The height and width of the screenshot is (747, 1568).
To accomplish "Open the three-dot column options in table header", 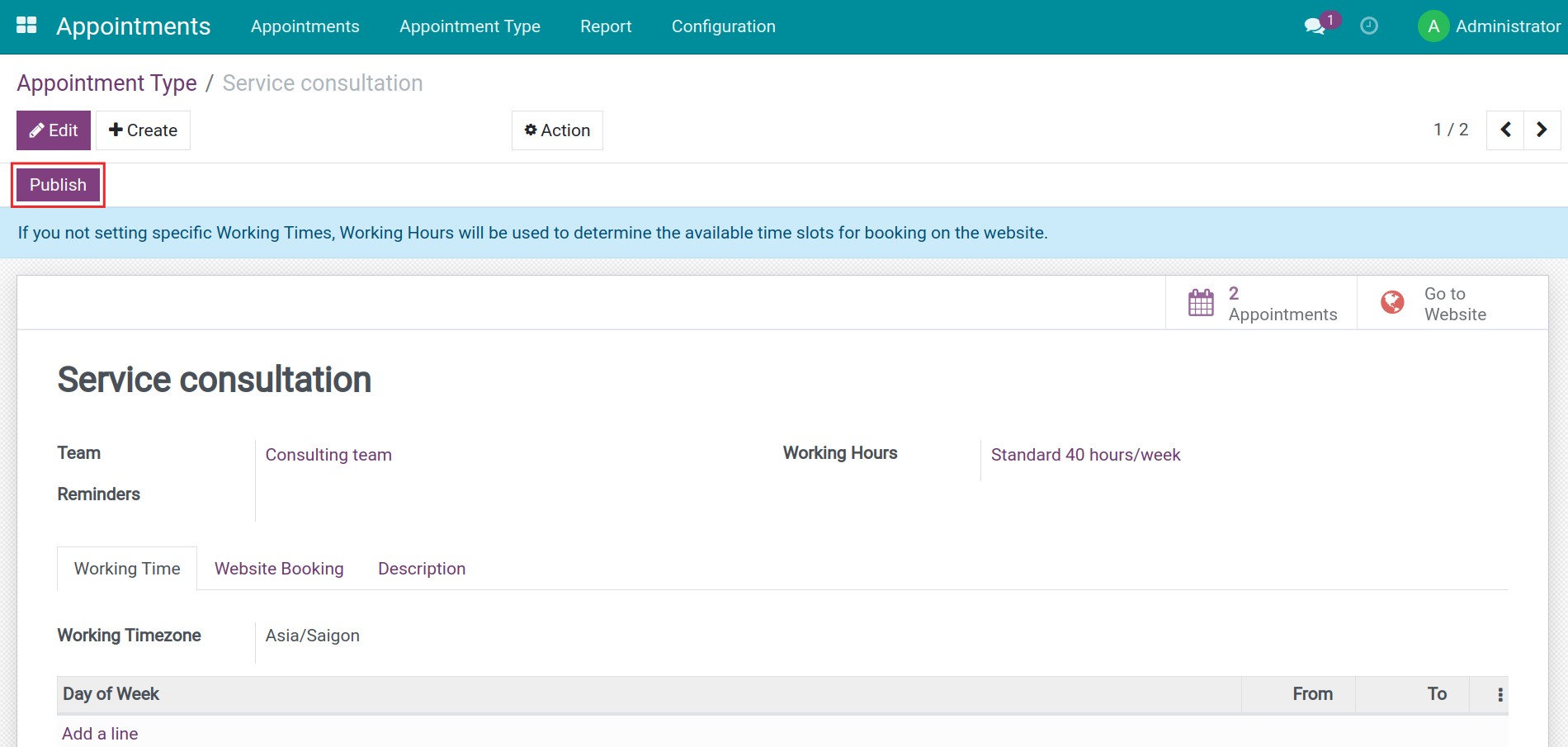I will coord(1500,694).
